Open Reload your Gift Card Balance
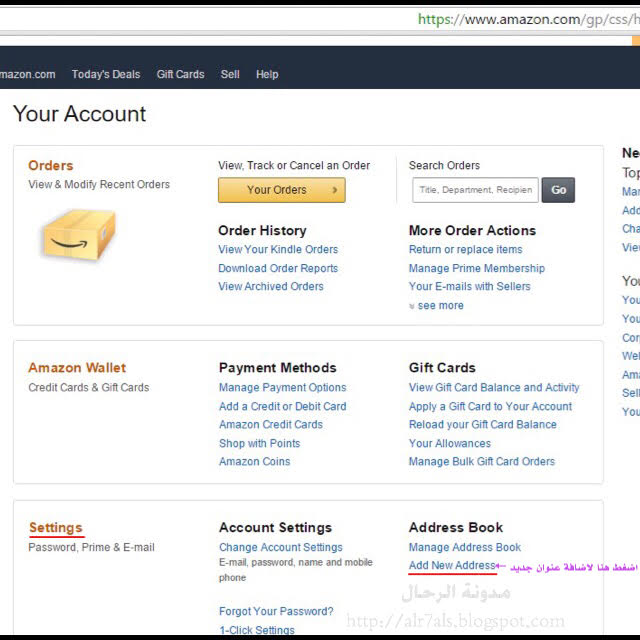Screen dimensions: 640x640 pos(483,424)
